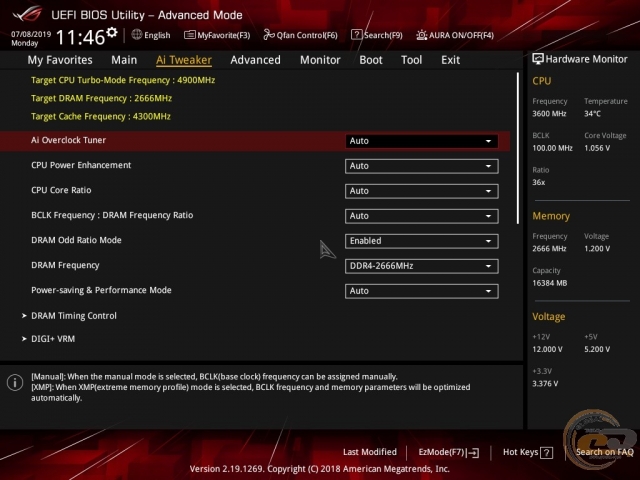Click CPU Power Enhancement label
Viewport: 640px width, 480px height.
point(81,165)
